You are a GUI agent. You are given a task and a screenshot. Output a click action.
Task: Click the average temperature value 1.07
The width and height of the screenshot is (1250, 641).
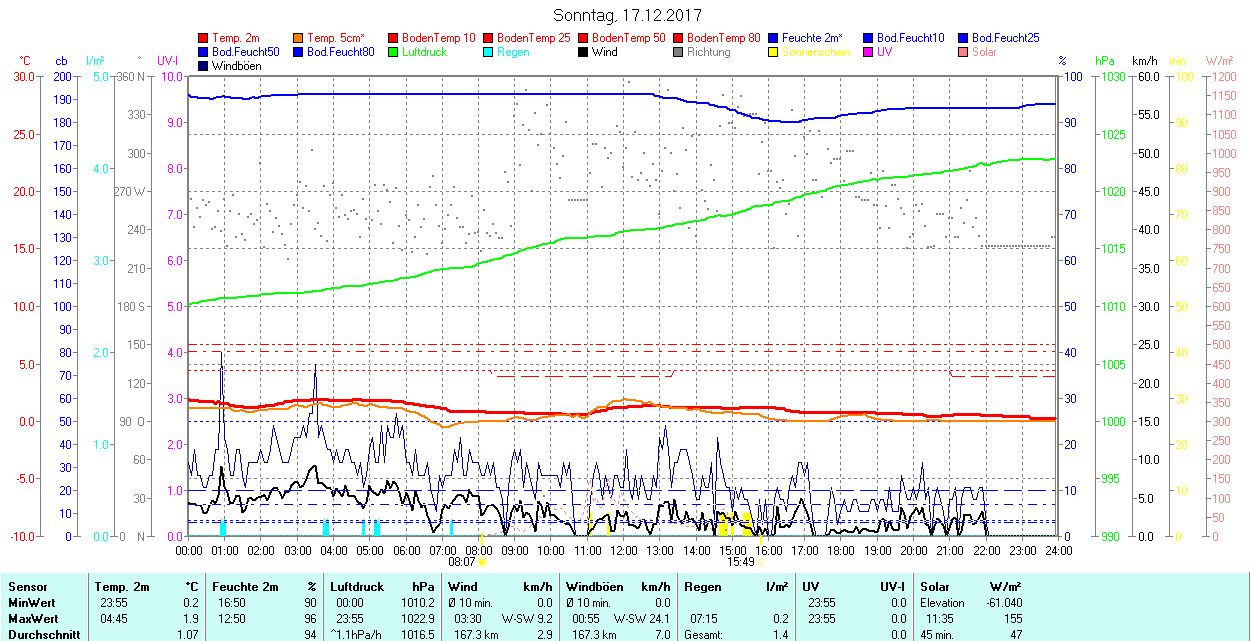pos(188,635)
